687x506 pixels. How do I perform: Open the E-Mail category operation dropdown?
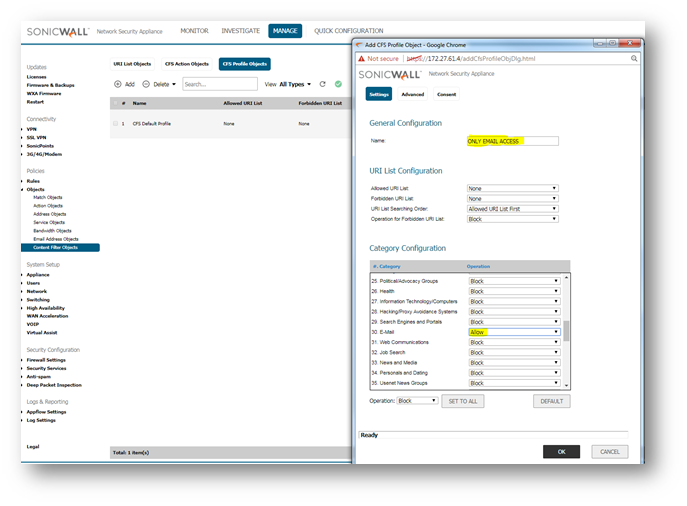514,332
